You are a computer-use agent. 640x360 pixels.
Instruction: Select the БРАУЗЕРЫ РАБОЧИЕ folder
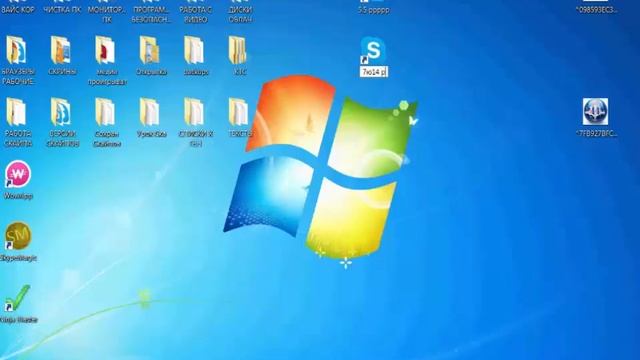tap(17, 51)
